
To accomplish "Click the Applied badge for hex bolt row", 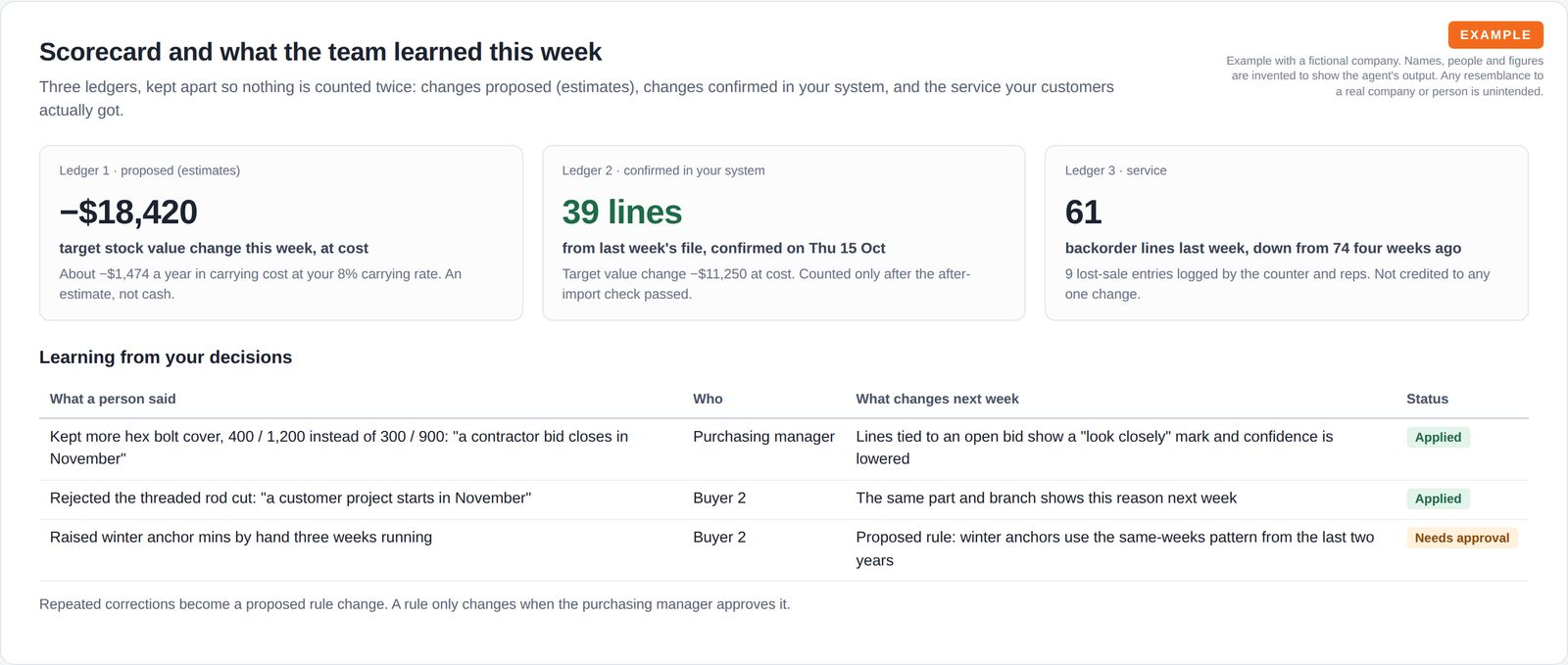I will [x=1438, y=438].
